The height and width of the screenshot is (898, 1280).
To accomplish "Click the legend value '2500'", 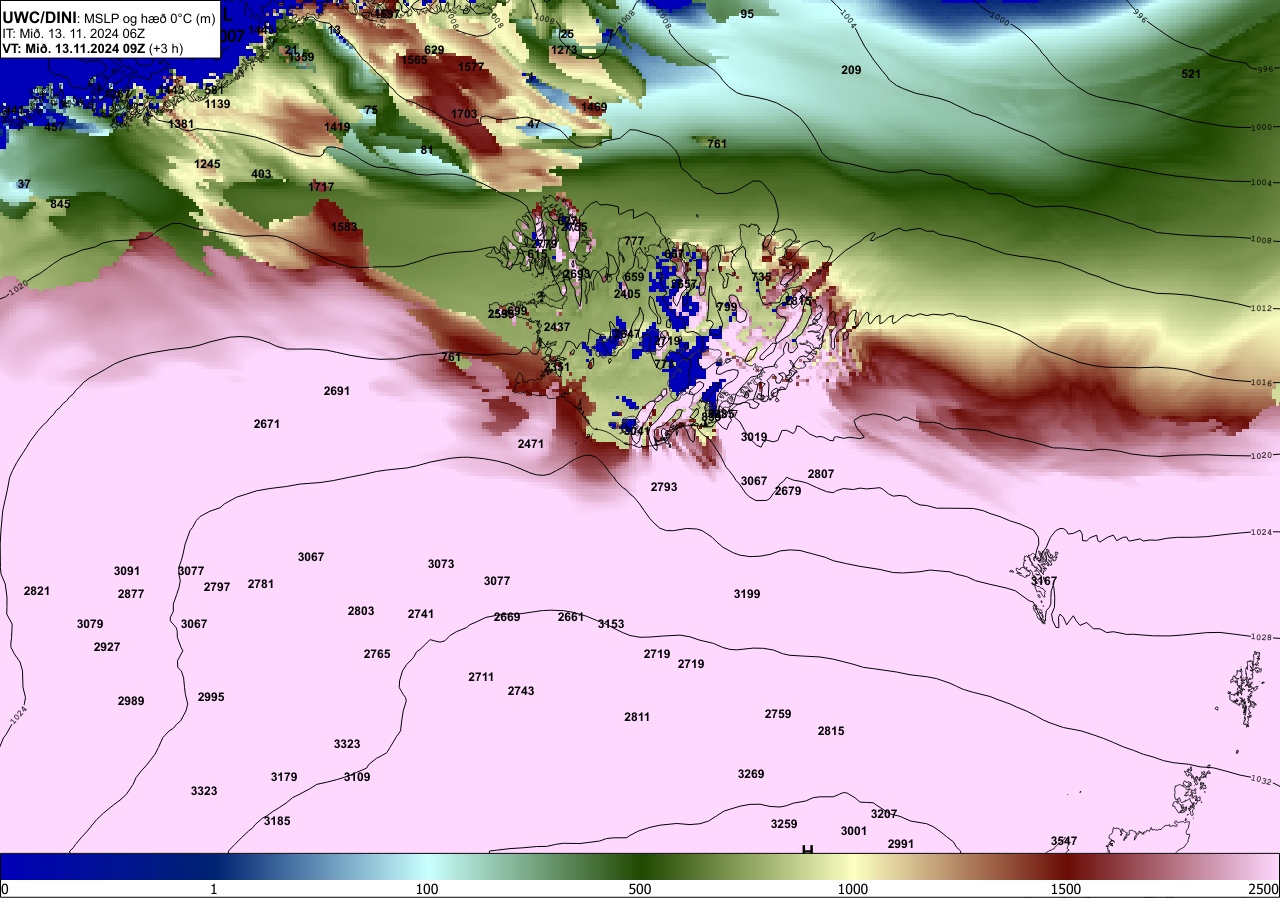I will point(1264,889).
